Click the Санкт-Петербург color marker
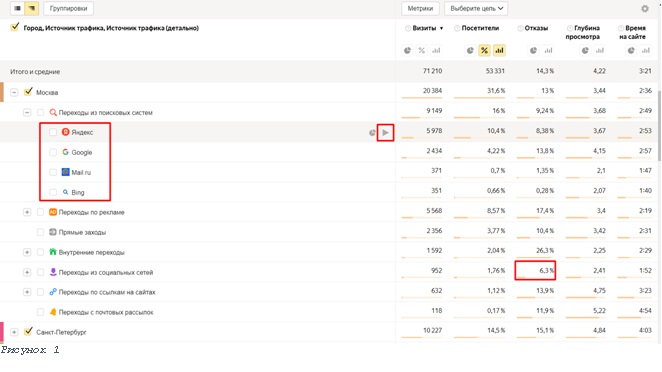The height and width of the screenshot is (372, 662). pos(2,332)
